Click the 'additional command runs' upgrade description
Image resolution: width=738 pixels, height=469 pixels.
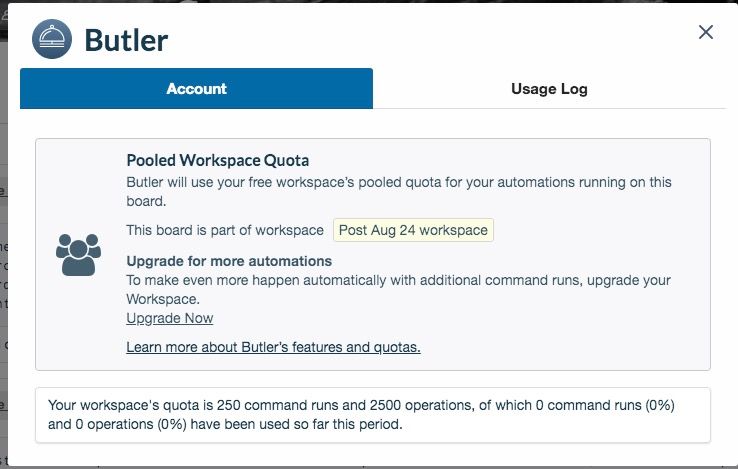(398, 290)
